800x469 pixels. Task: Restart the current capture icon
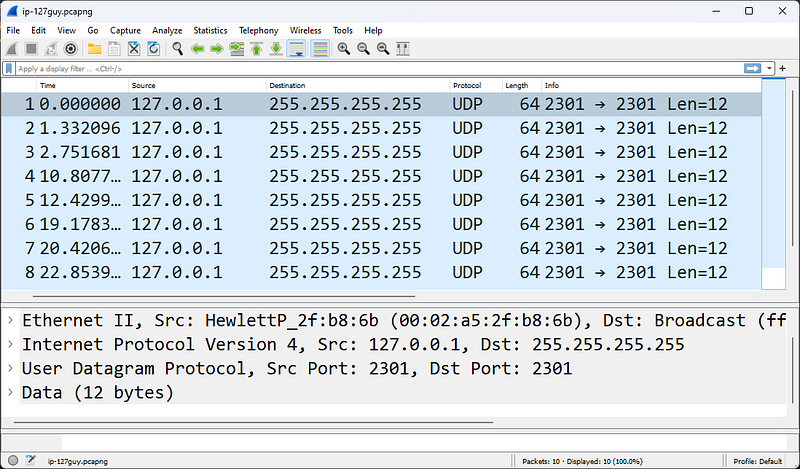click(51, 49)
